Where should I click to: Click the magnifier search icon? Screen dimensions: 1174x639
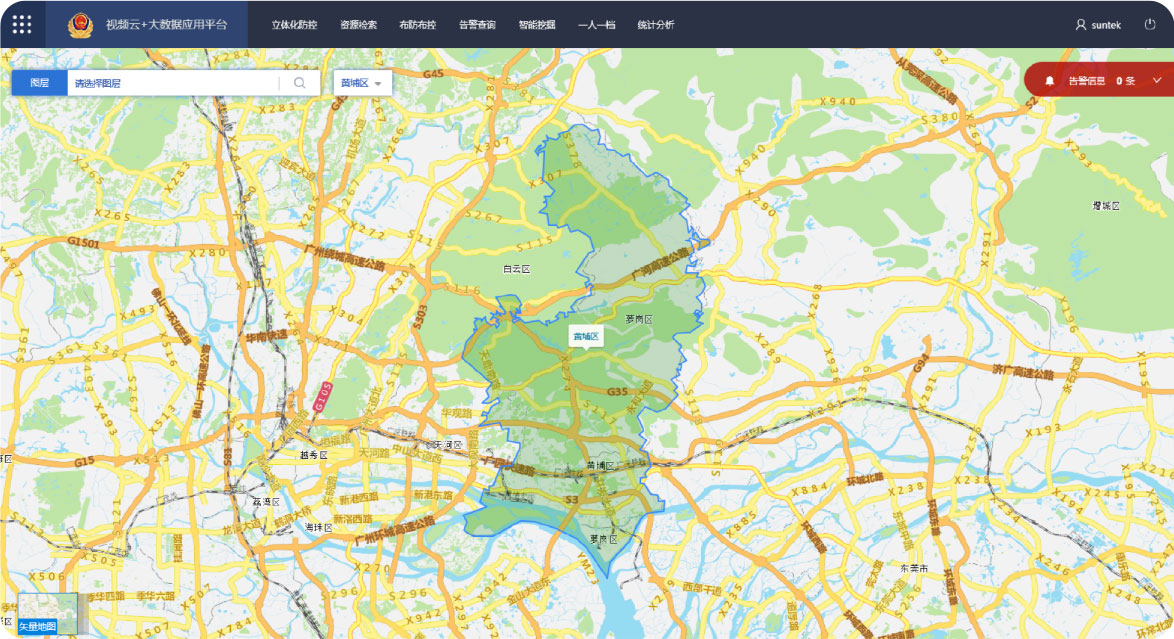pos(299,83)
